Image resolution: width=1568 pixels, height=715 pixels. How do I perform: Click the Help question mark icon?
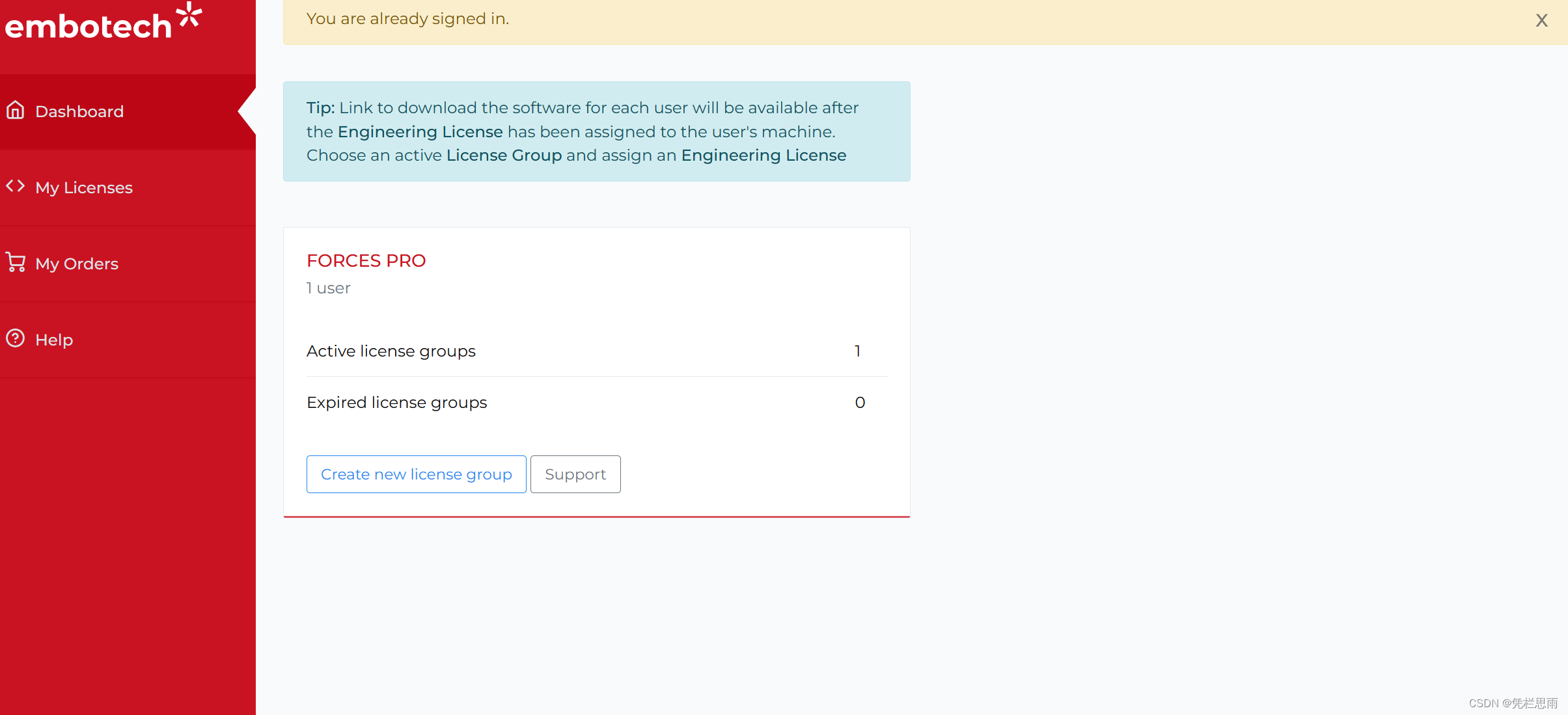16,338
